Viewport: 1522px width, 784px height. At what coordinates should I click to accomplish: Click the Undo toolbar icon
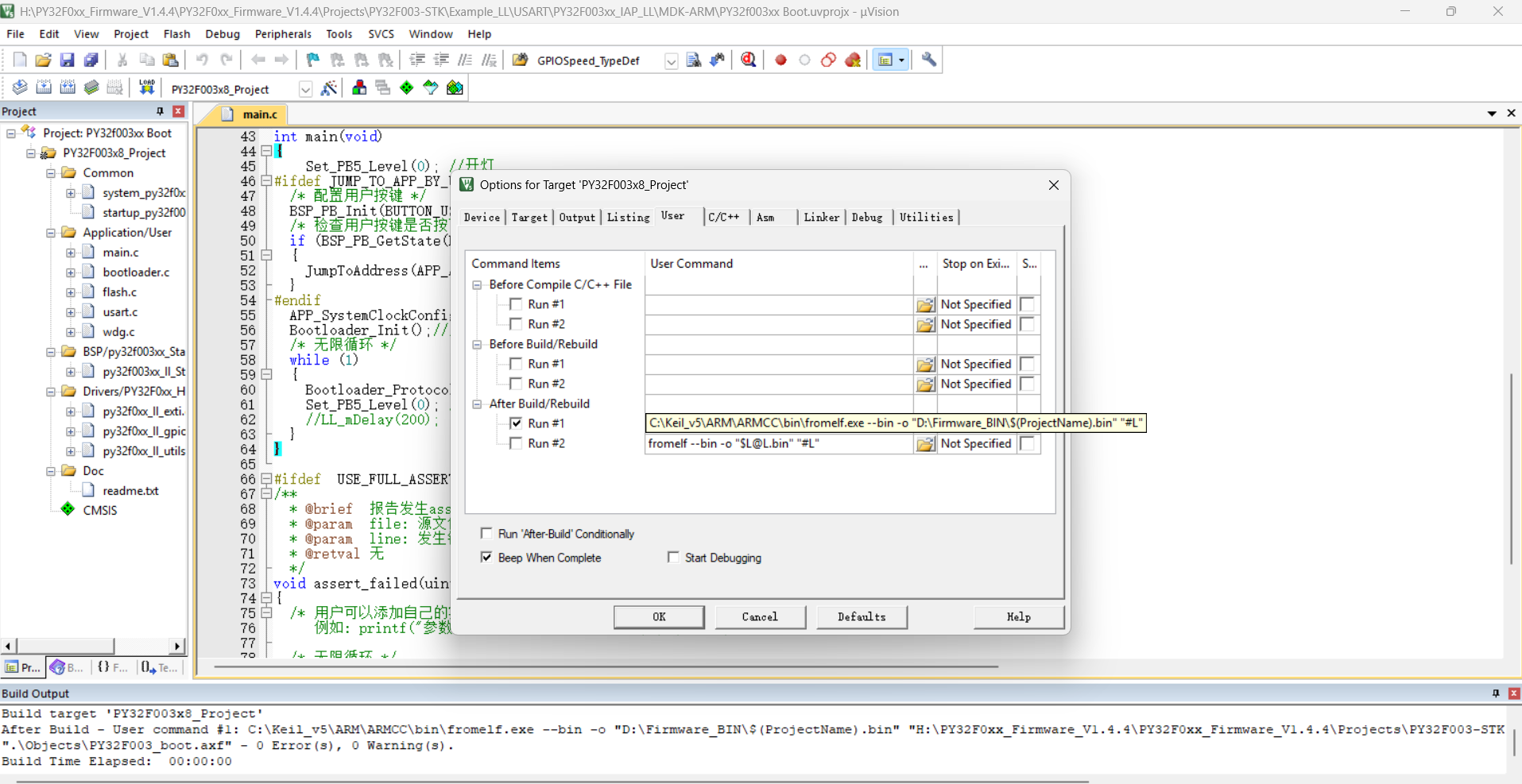[202, 60]
